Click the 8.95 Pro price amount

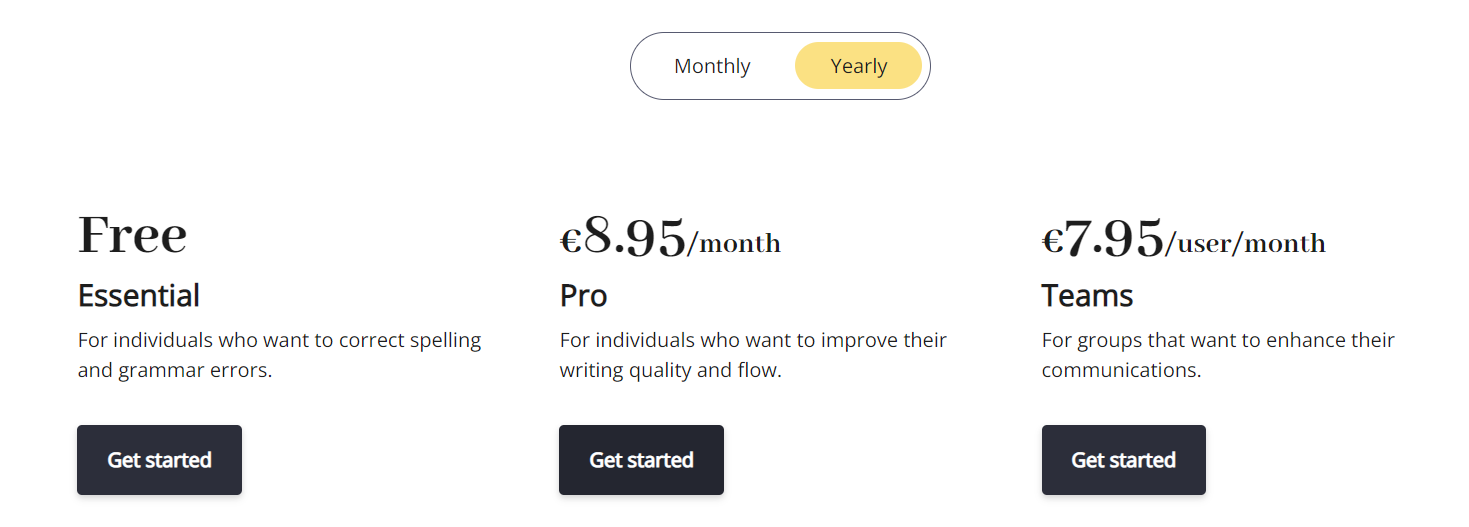click(635, 238)
